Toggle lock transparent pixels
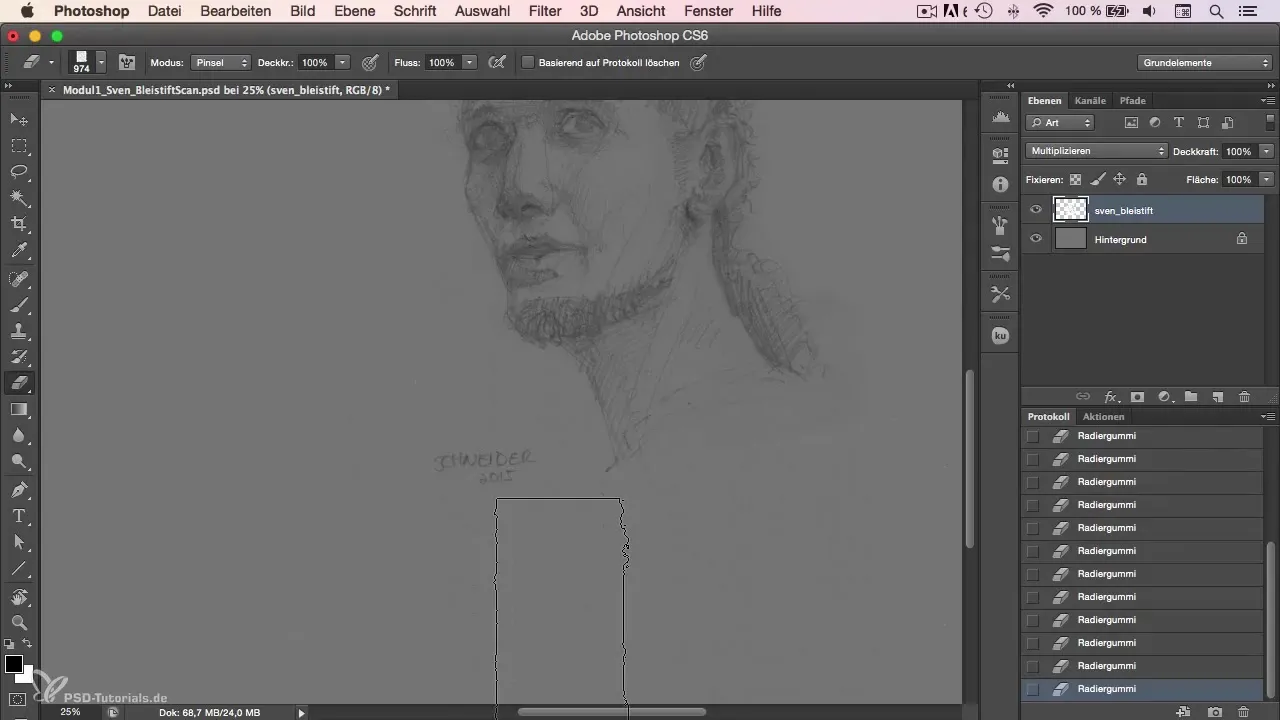This screenshot has height=720, width=1280. coord(1076,180)
